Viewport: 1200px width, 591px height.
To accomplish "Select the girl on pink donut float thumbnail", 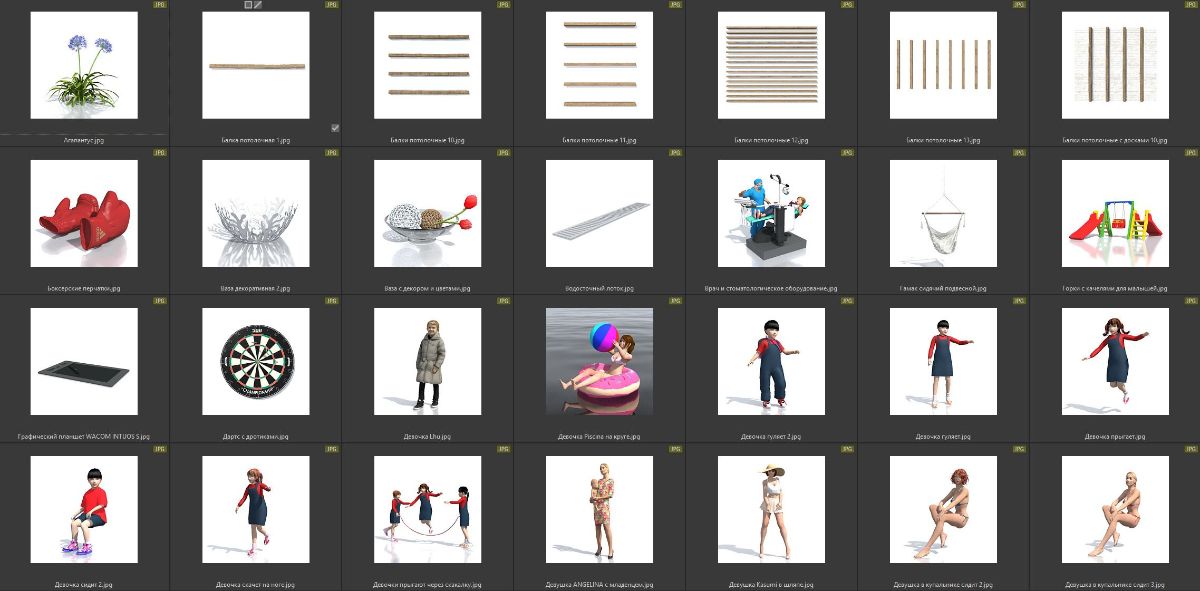I will [x=599, y=361].
